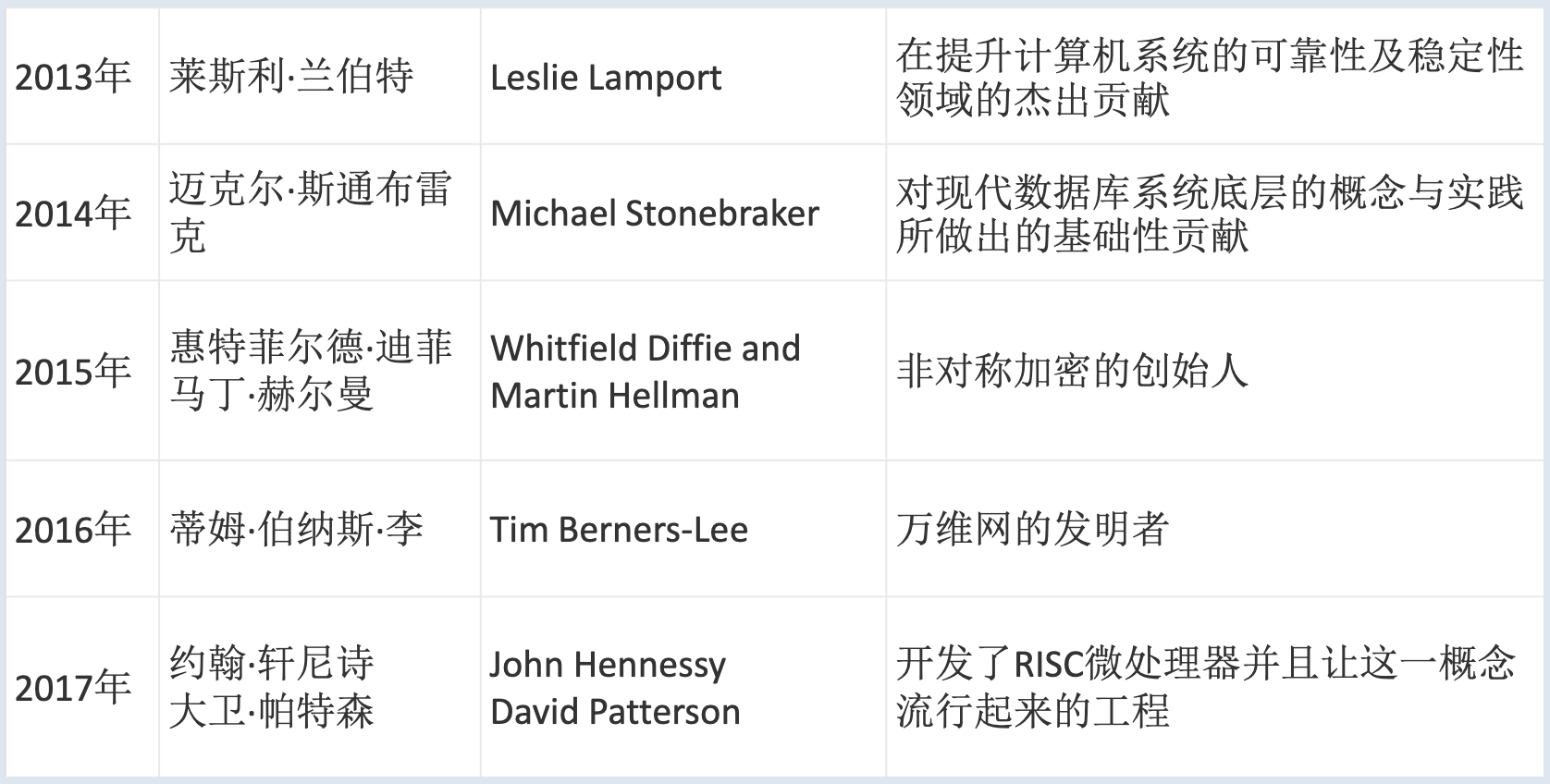
Task: Select the 2017年 year cell
Action: (82, 687)
